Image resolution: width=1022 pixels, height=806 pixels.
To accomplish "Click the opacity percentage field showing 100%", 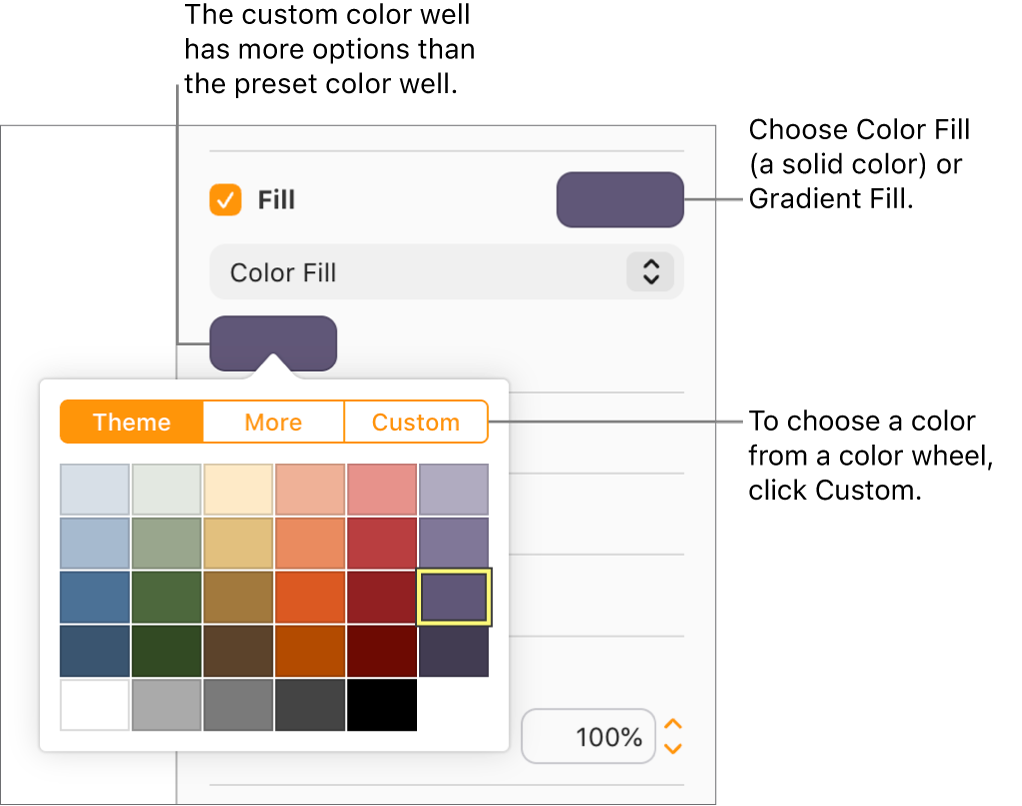I will tap(588, 736).
